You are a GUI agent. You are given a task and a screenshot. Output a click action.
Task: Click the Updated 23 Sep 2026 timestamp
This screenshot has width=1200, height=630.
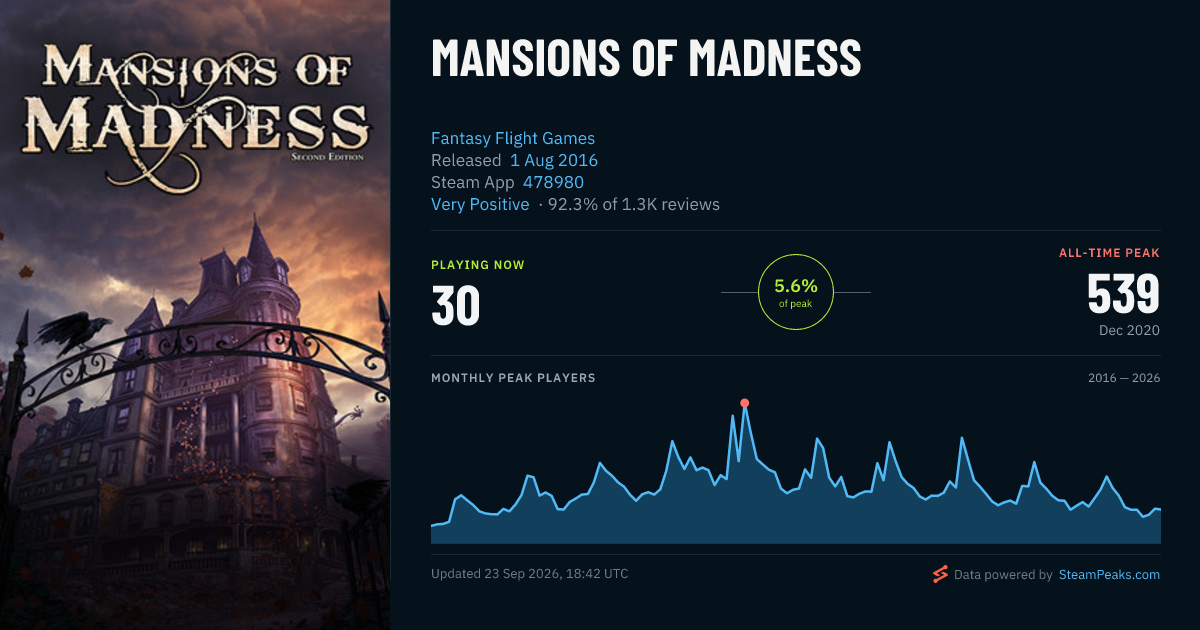click(x=530, y=574)
